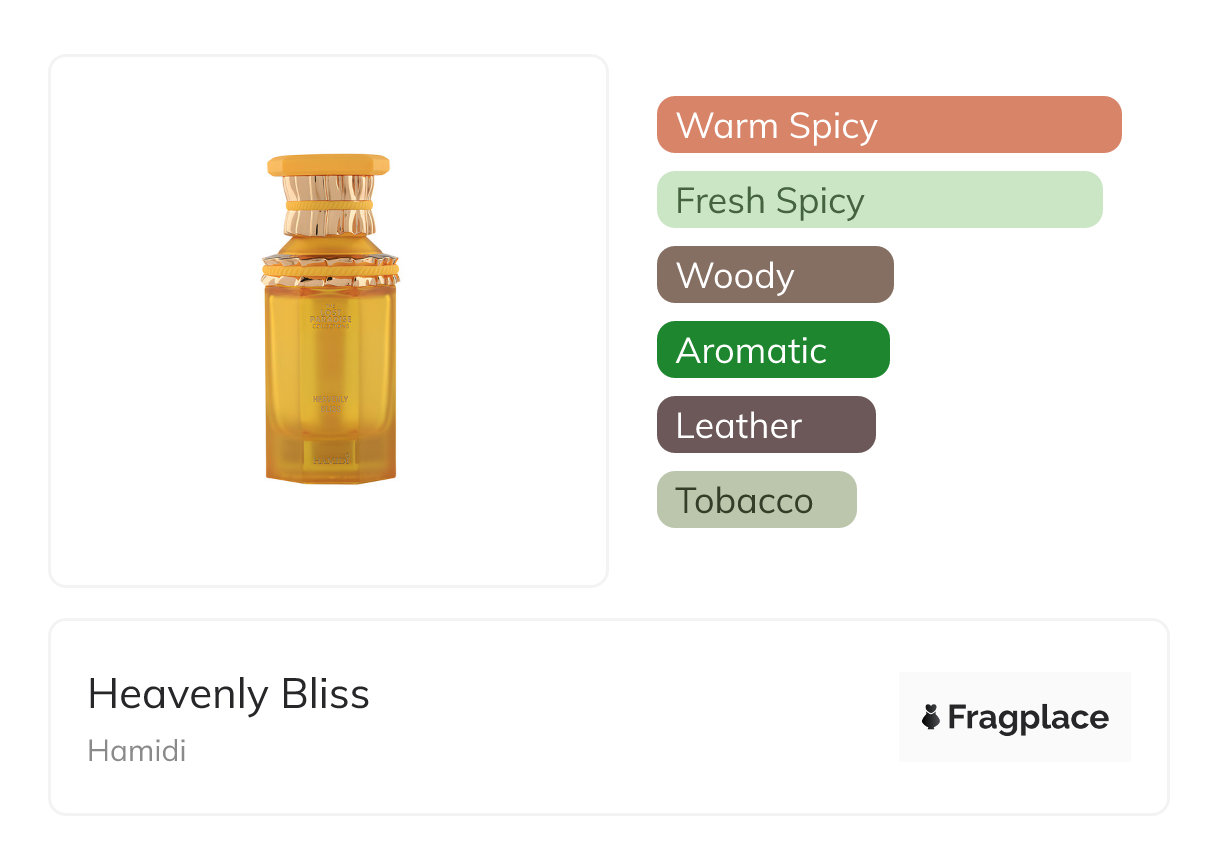Image resolution: width=1218 pixels, height=864 pixels.
Task: Click the Heavenly Bliss engraving on the bottle body
Action: pos(329,403)
